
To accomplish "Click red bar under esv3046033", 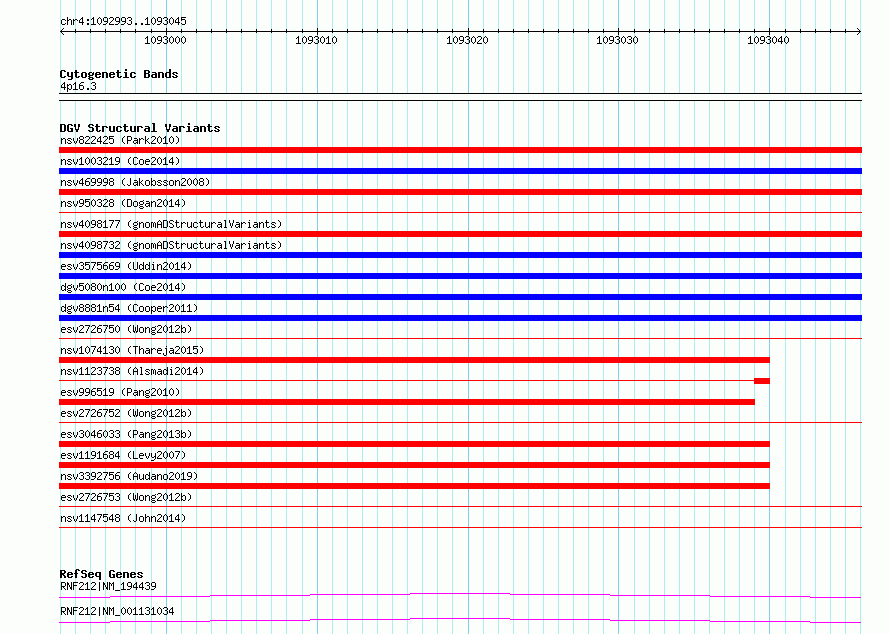I will click(x=414, y=444).
